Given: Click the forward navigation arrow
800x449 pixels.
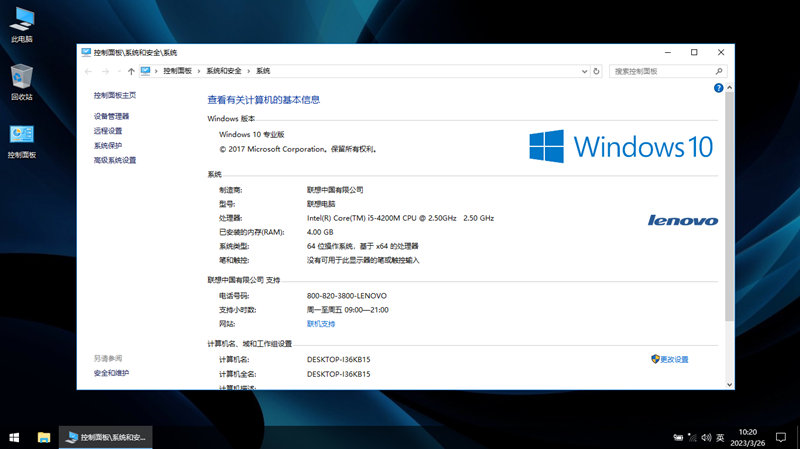Looking at the screenshot, I should [x=106, y=71].
